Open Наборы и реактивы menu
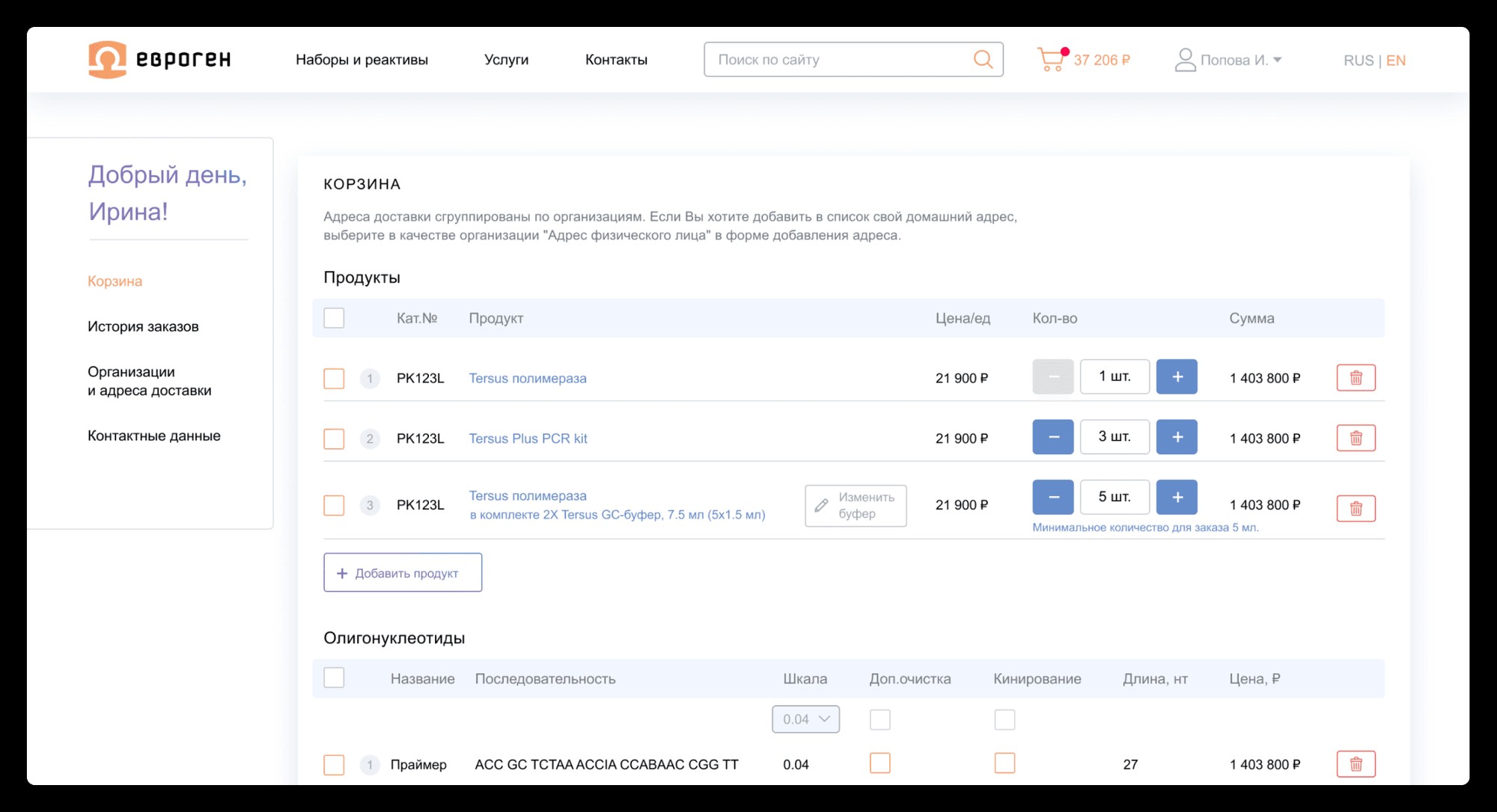The height and width of the screenshot is (812, 1497). tap(362, 60)
